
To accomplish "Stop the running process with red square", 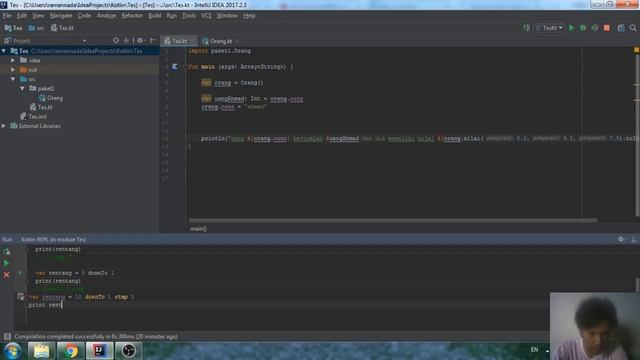I will [x=607, y=28].
